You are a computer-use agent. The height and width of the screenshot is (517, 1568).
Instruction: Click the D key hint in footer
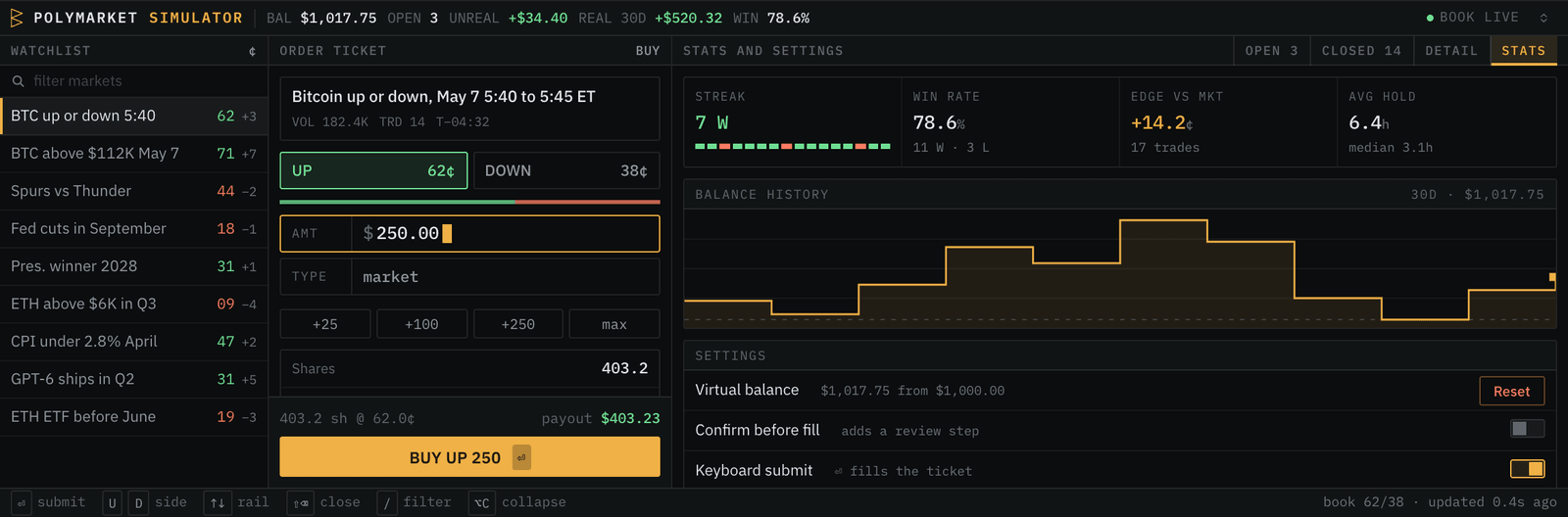point(138,503)
